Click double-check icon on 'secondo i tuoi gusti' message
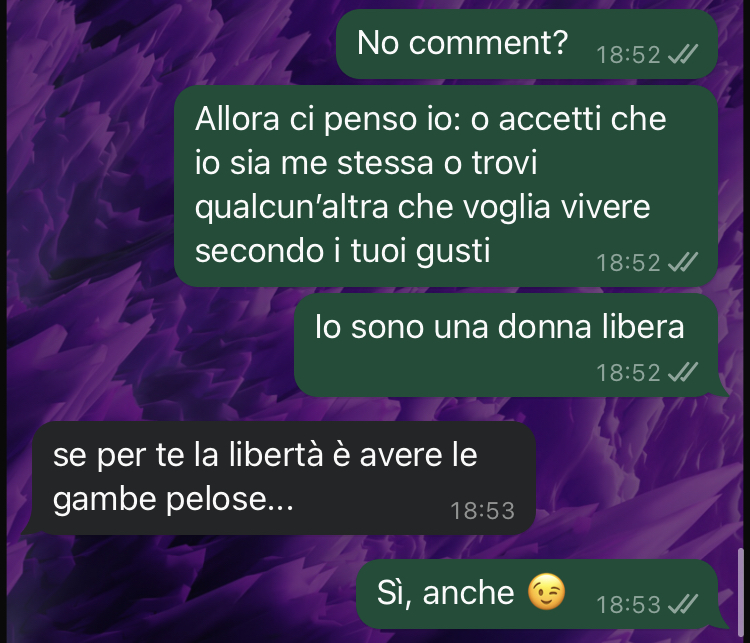The image size is (750, 643). coord(683,262)
